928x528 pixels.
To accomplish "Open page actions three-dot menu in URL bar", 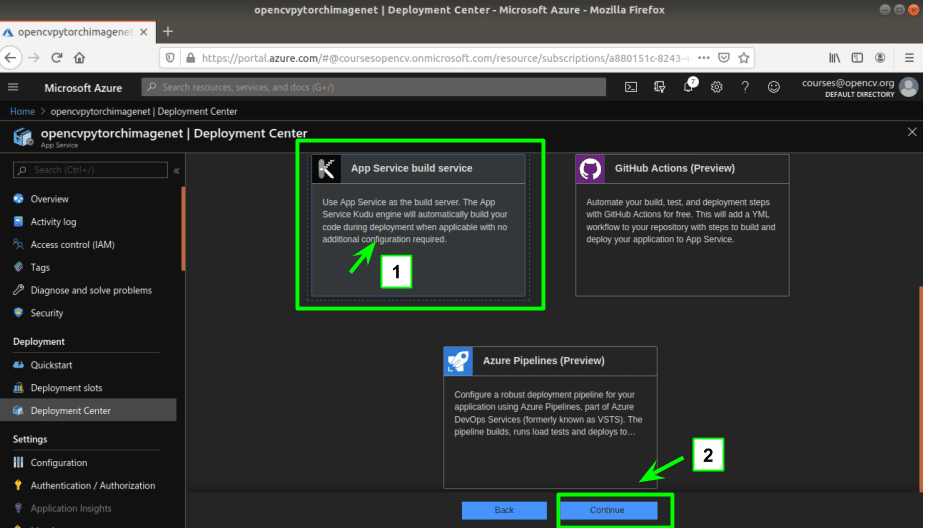I will pyautogui.click(x=704, y=58).
